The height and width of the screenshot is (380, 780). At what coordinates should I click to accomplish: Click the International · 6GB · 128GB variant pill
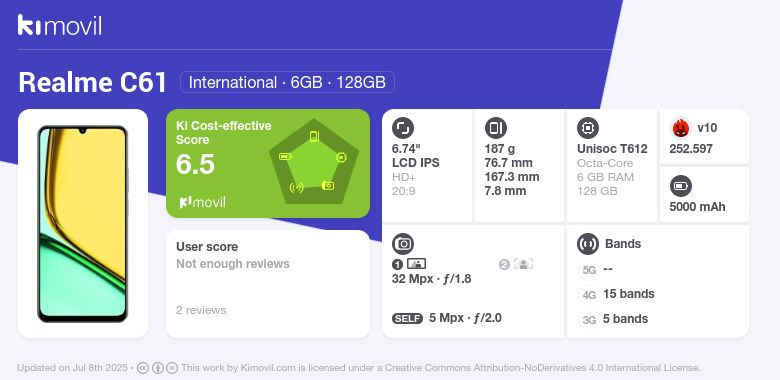point(287,82)
